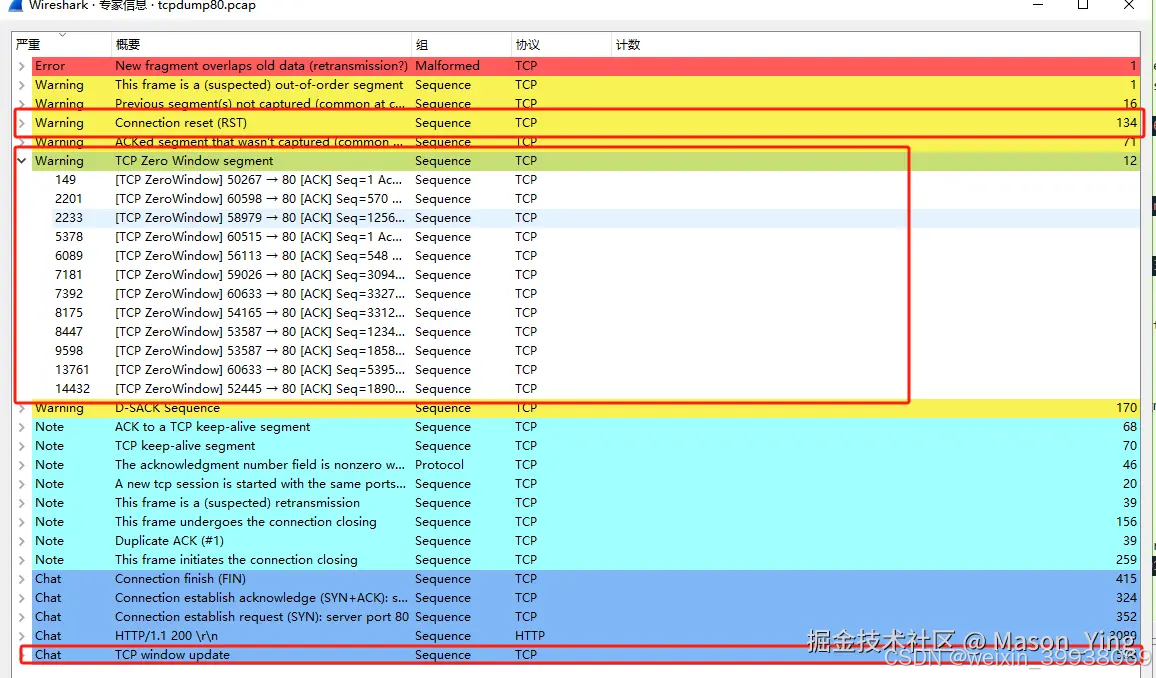Sort by the 概要 summary column header
1156x678 pixels.
[x=260, y=45]
